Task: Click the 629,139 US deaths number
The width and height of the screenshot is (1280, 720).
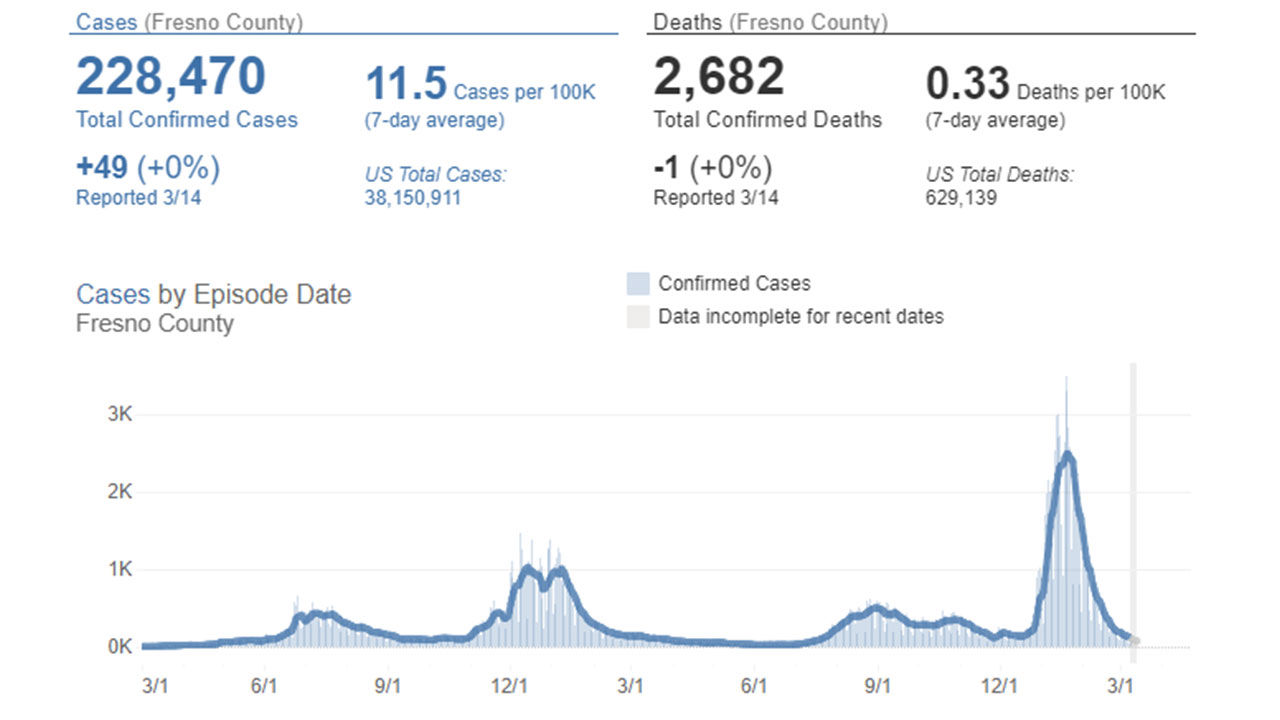Action: (x=961, y=198)
